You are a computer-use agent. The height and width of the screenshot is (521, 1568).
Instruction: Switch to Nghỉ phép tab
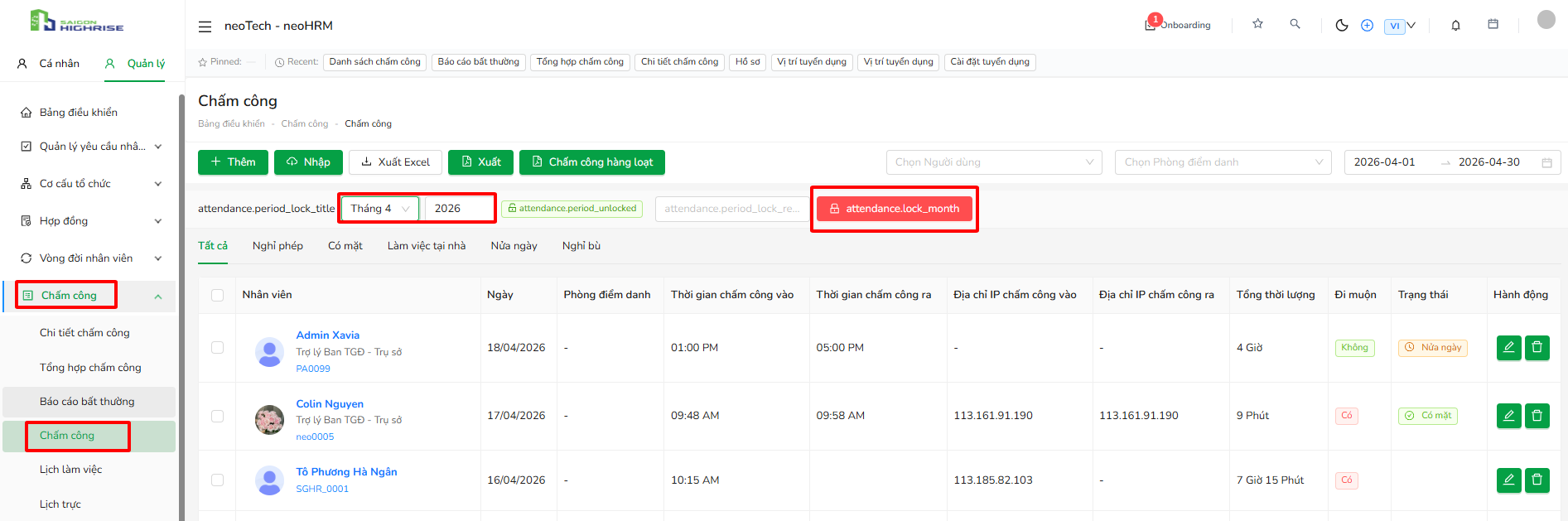pyautogui.click(x=277, y=246)
